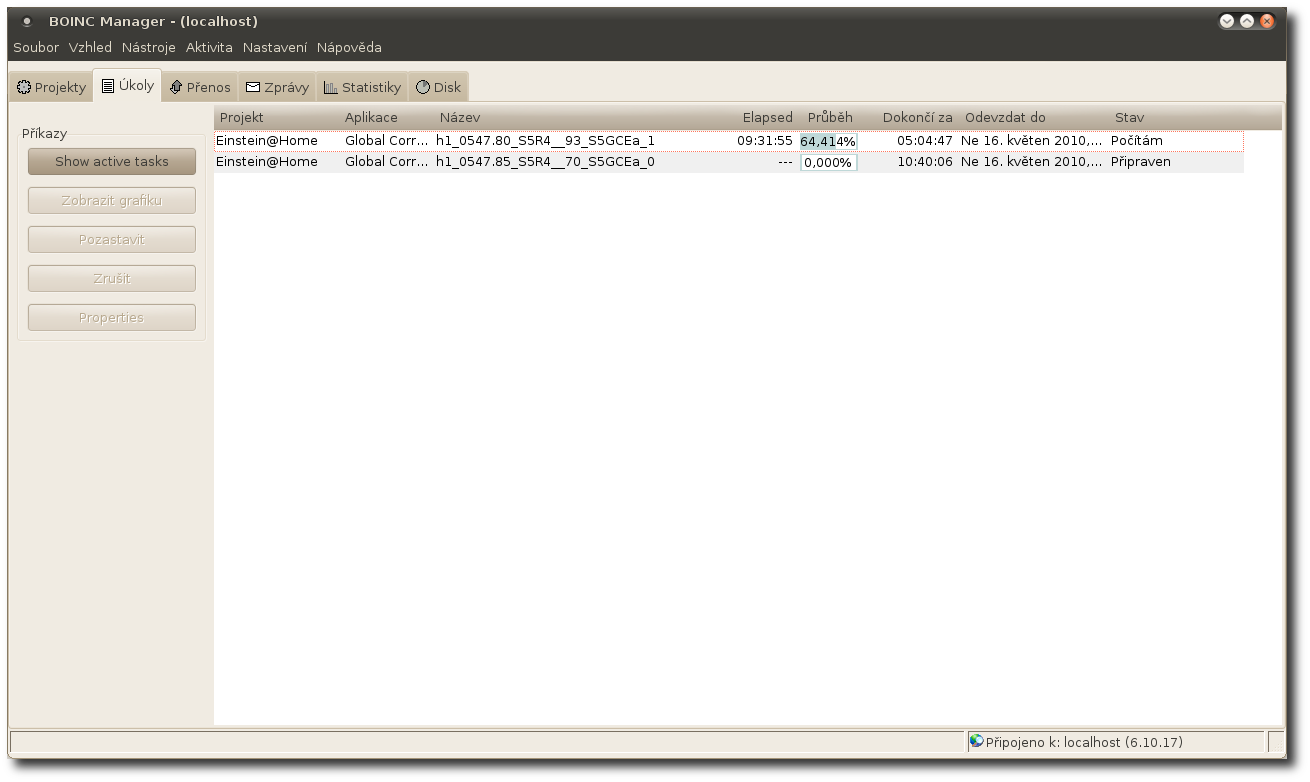Open the Nástroje menu
Screen dimensions: 1310x782
click(149, 48)
